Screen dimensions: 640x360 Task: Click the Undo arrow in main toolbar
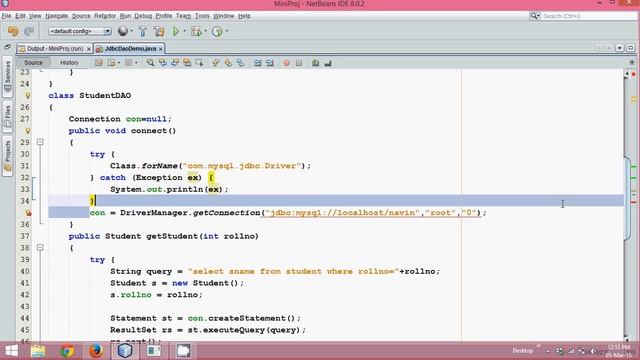coord(13,31)
